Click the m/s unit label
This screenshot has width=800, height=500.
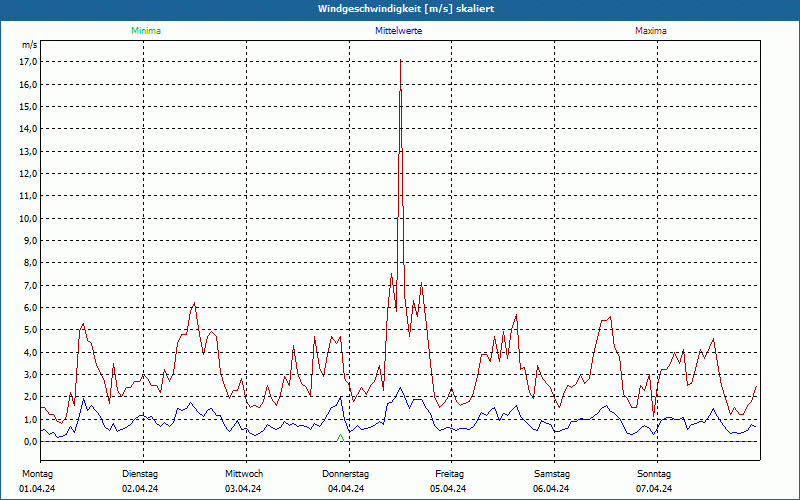30,45
